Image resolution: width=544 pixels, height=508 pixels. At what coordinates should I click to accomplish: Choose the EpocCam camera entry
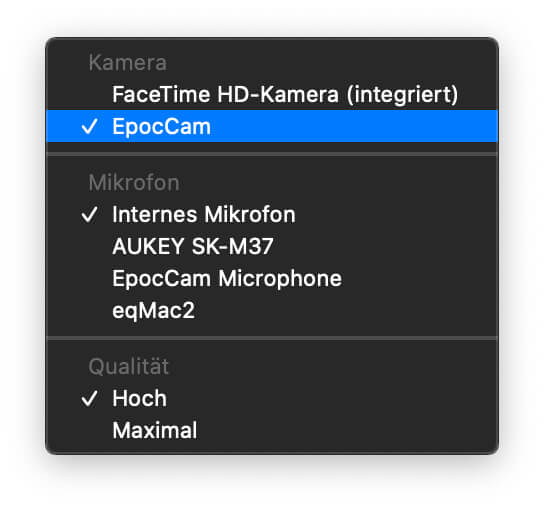click(272, 126)
